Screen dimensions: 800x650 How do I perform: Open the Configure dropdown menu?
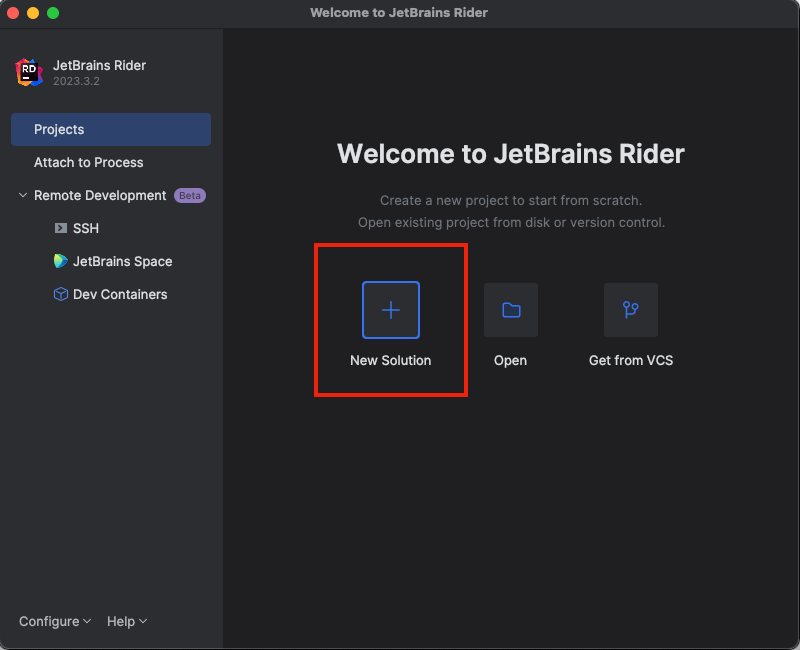55,621
